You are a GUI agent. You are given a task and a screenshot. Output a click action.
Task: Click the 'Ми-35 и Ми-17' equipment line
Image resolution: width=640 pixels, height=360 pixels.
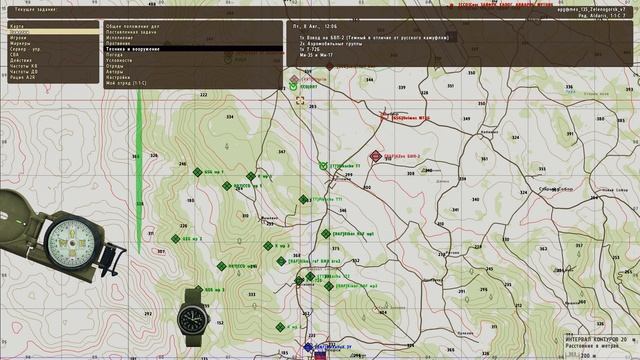316,55
